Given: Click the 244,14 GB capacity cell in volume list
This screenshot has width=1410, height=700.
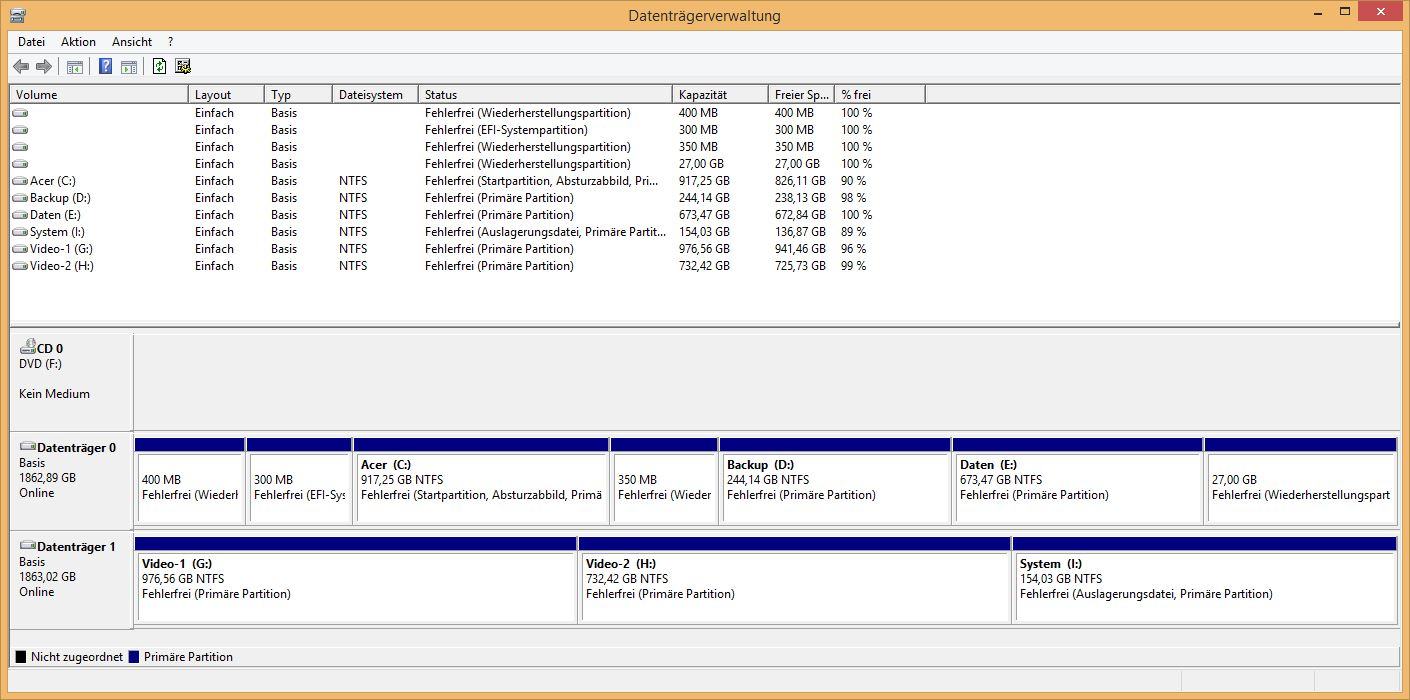Looking at the screenshot, I should tap(704, 198).
